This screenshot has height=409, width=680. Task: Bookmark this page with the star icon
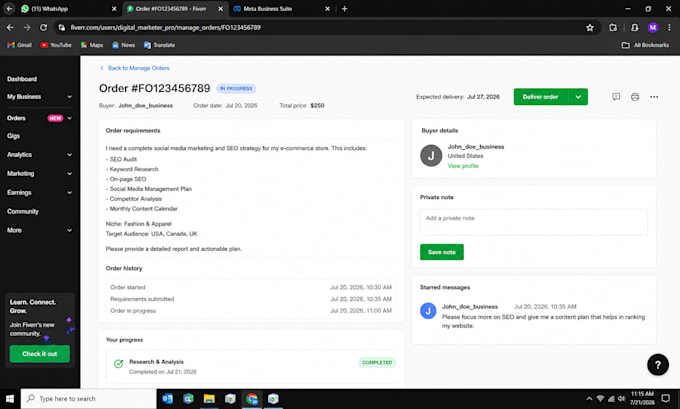click(x=590, y=27)
